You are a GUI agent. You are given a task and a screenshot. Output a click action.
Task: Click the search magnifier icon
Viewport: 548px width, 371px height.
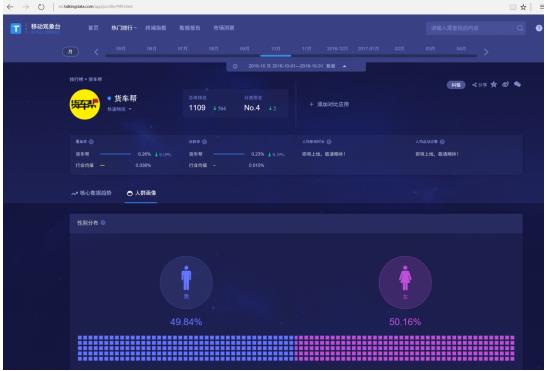click(520, 28)
